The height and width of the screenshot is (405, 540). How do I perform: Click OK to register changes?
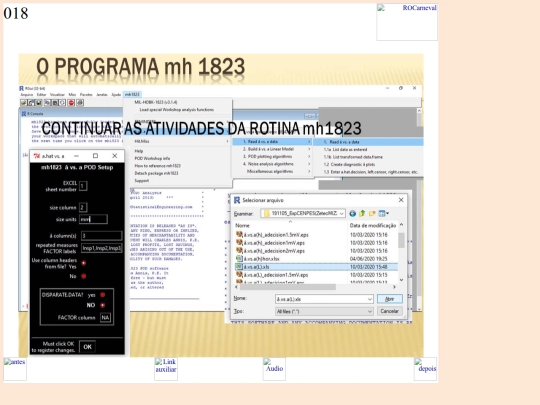(x=87, y=347)
